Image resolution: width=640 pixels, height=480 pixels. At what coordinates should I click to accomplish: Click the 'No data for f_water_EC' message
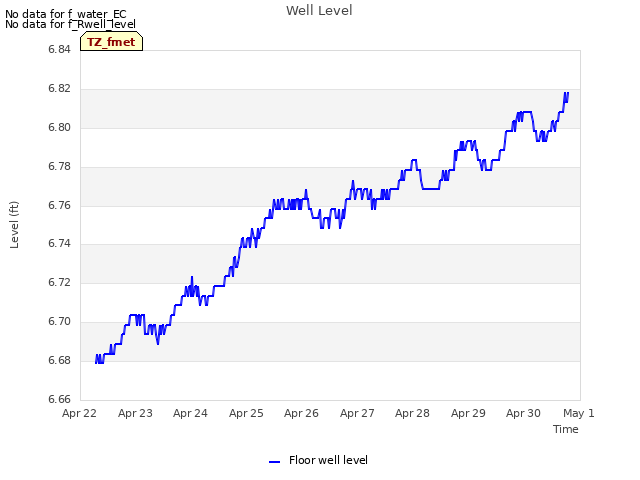(66, 14)
